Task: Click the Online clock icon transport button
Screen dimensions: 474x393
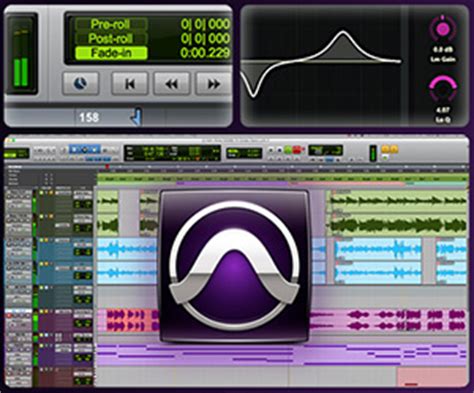Action: 80,84
